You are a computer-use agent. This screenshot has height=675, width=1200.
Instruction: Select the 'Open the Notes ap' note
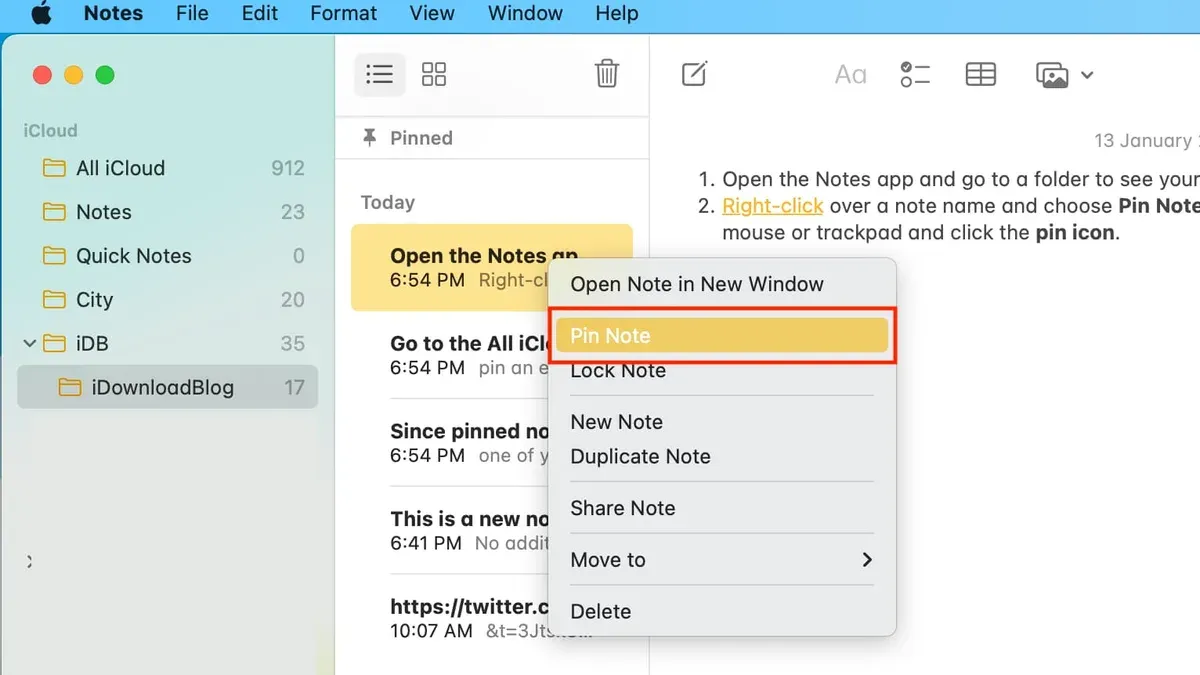coord(491,267)
